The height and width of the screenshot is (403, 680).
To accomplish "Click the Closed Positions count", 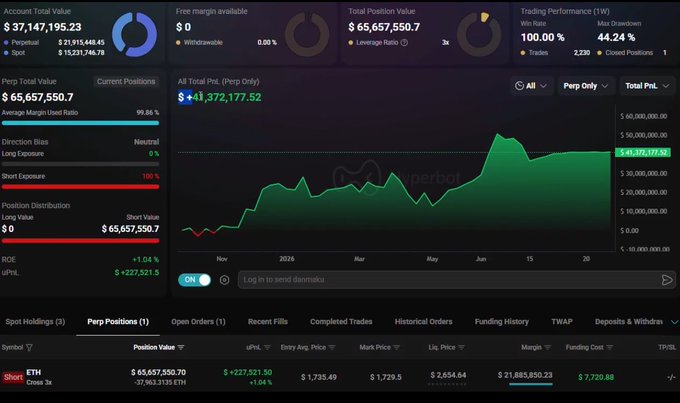I will (x=632, y=52).
